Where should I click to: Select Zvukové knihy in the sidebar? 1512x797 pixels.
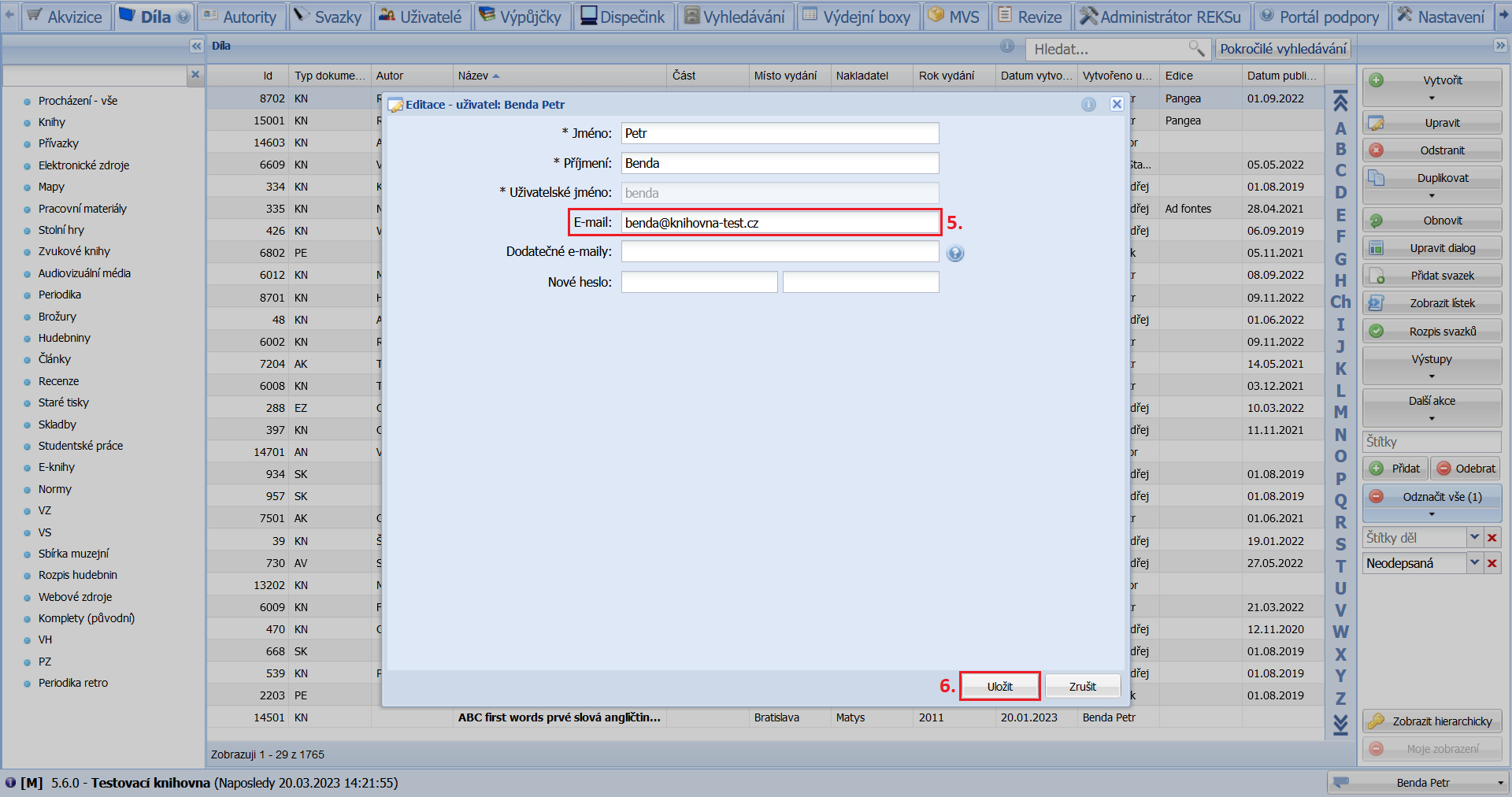tap(74, 251)
